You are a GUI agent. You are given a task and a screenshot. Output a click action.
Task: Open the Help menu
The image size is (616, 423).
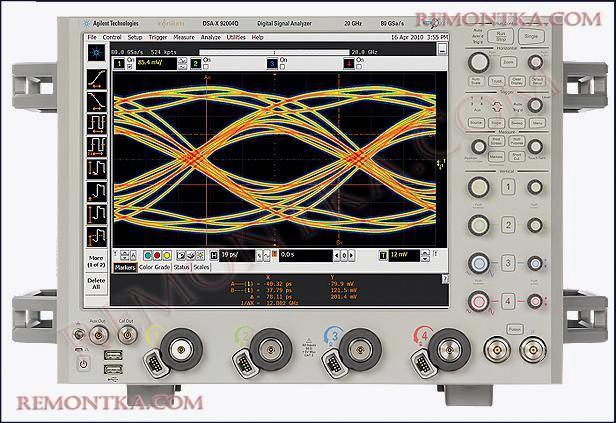257,37
